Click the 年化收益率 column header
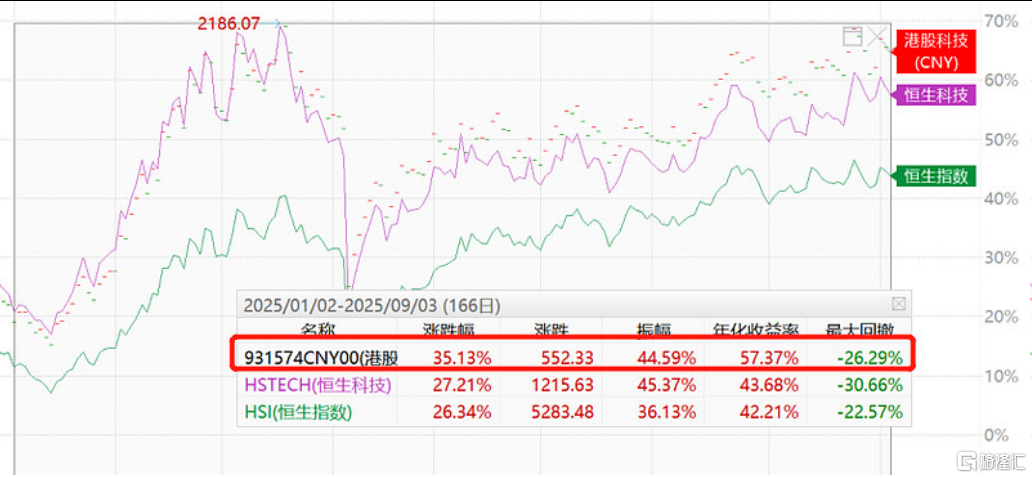 (x=756, y=329)
